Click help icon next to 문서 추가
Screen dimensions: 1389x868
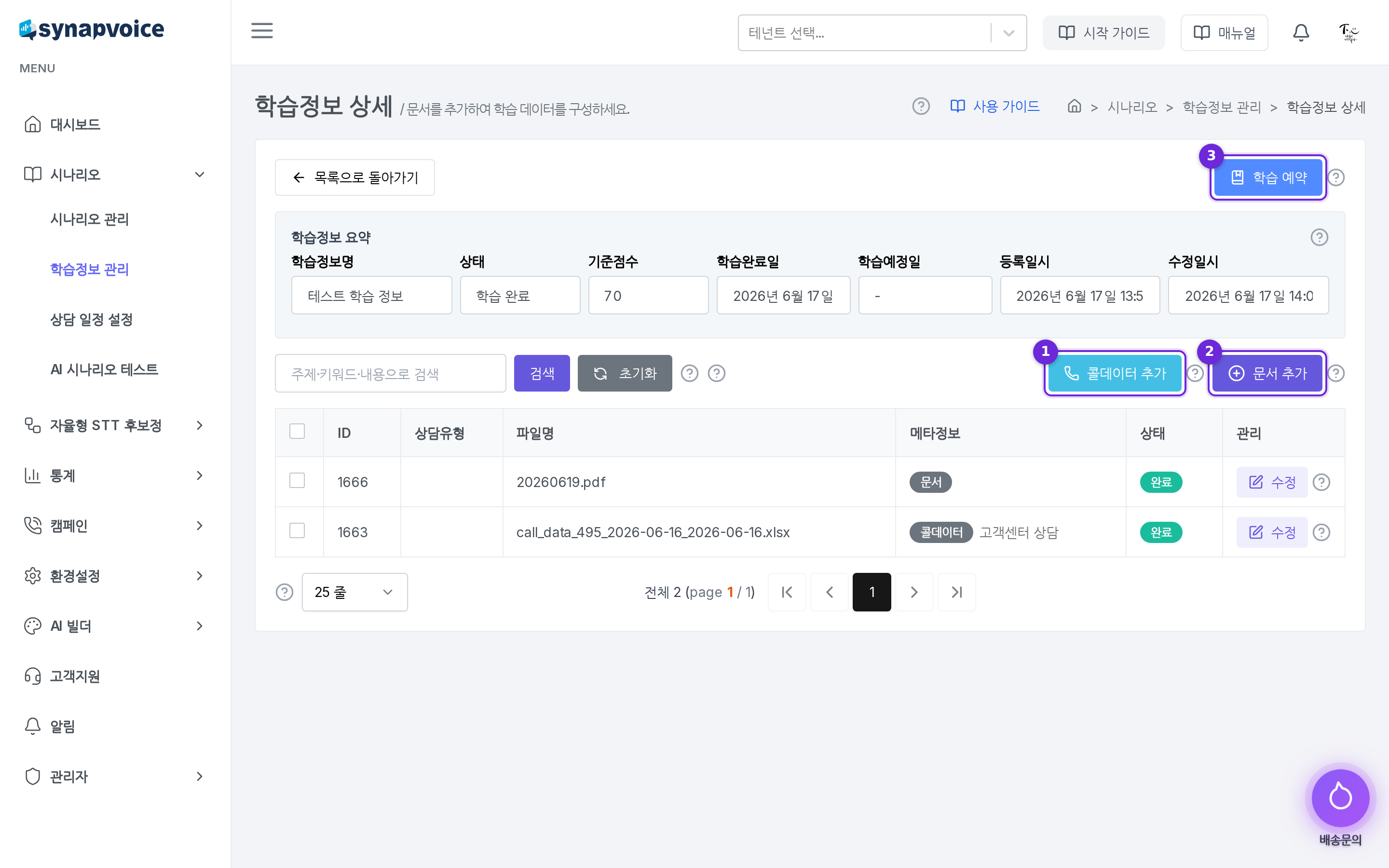pos(1336,373)
